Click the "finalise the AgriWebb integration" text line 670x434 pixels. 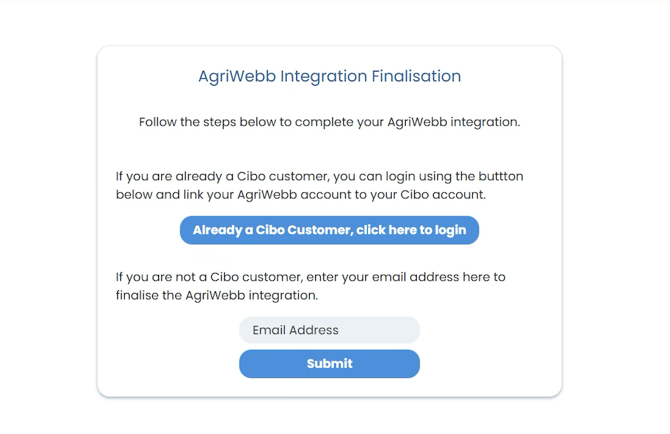[x=217, y=296]
